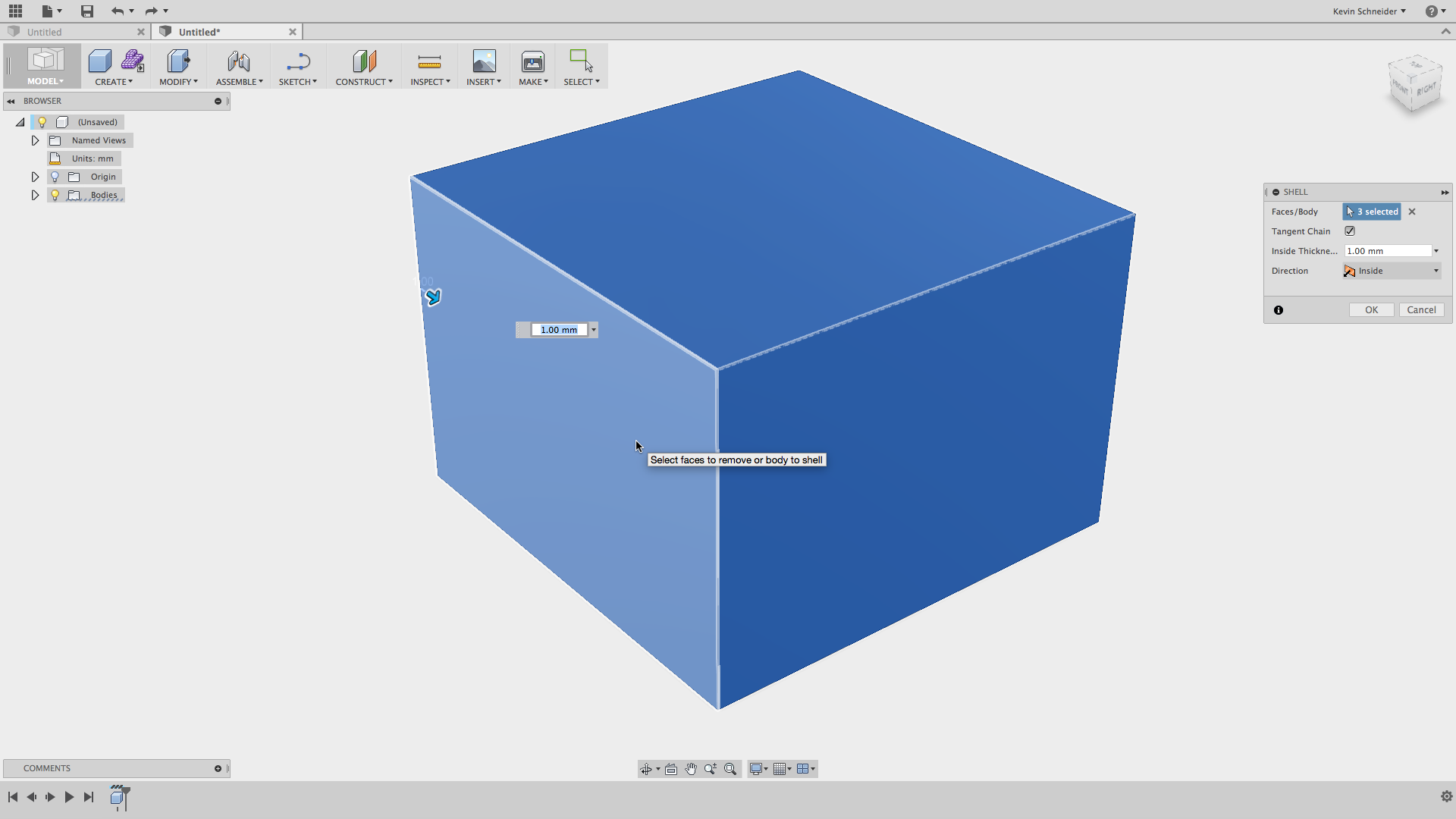1456x819 pixels.
Task: Open the ASSEMBLE menu
Action: pos(240,82)
